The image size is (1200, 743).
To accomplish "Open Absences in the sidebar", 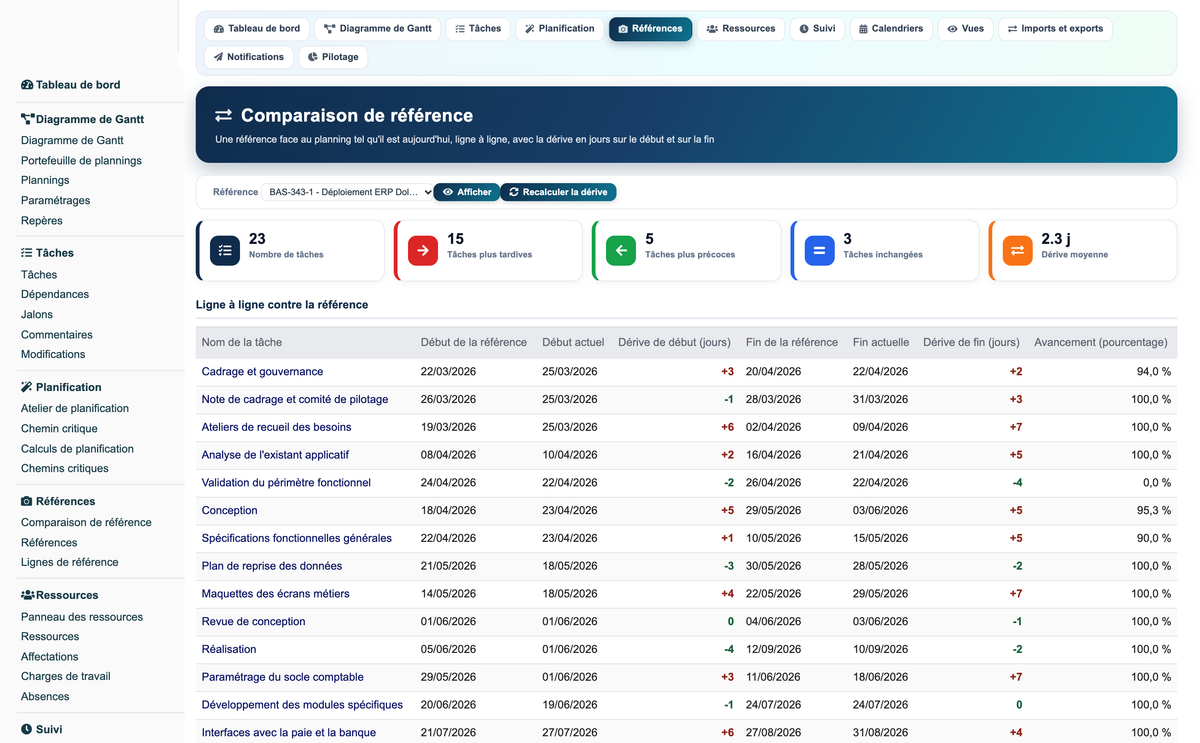I will click(x=45, y=696).
